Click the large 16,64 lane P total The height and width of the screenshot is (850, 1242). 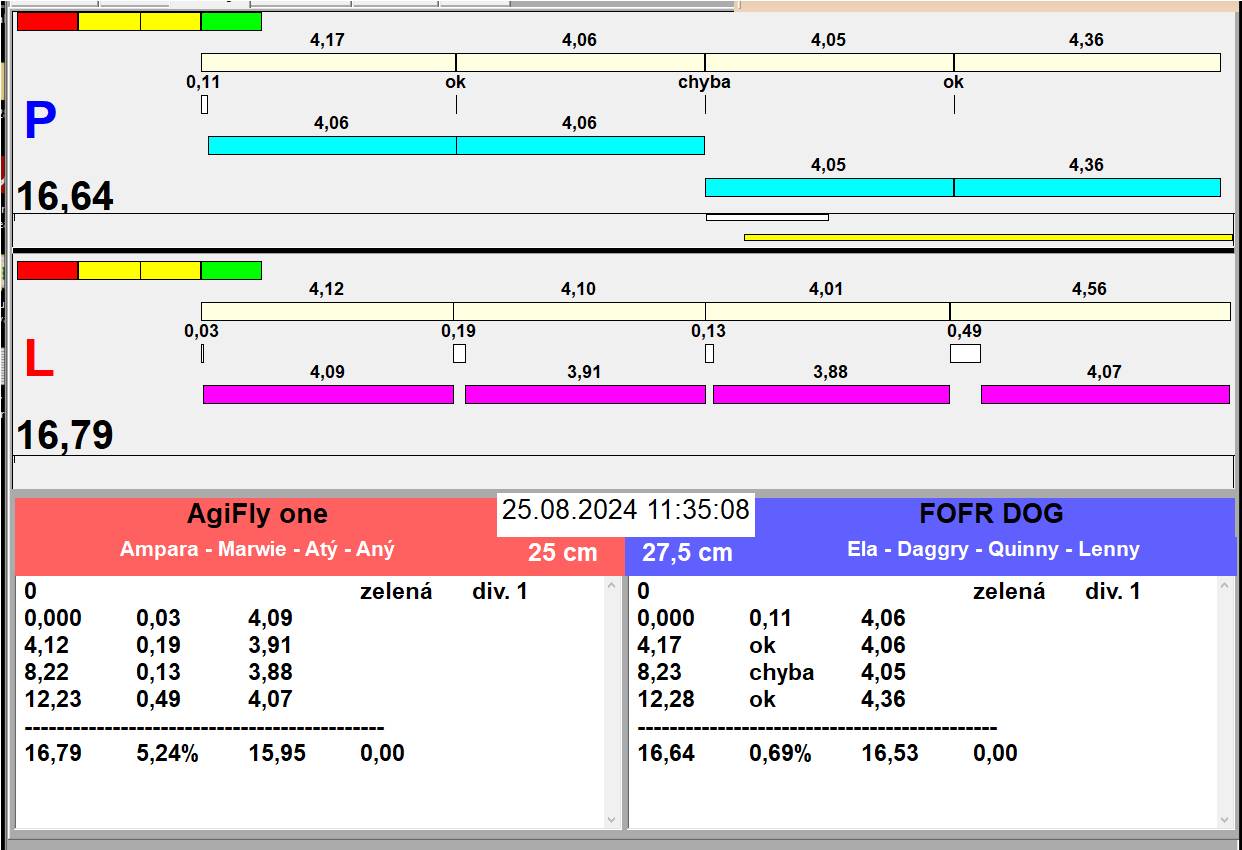tap(65, 196)
